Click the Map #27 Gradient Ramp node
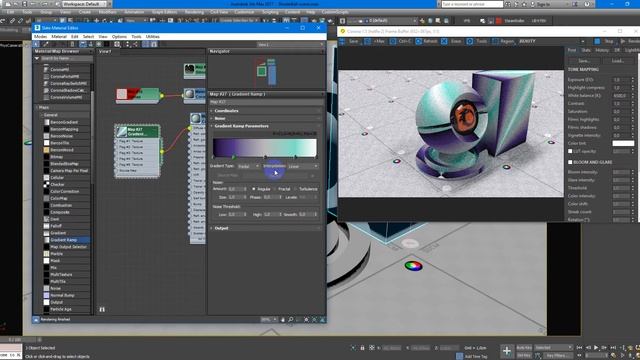This screenshot has width=640, height=360. [x=137, y=131]
